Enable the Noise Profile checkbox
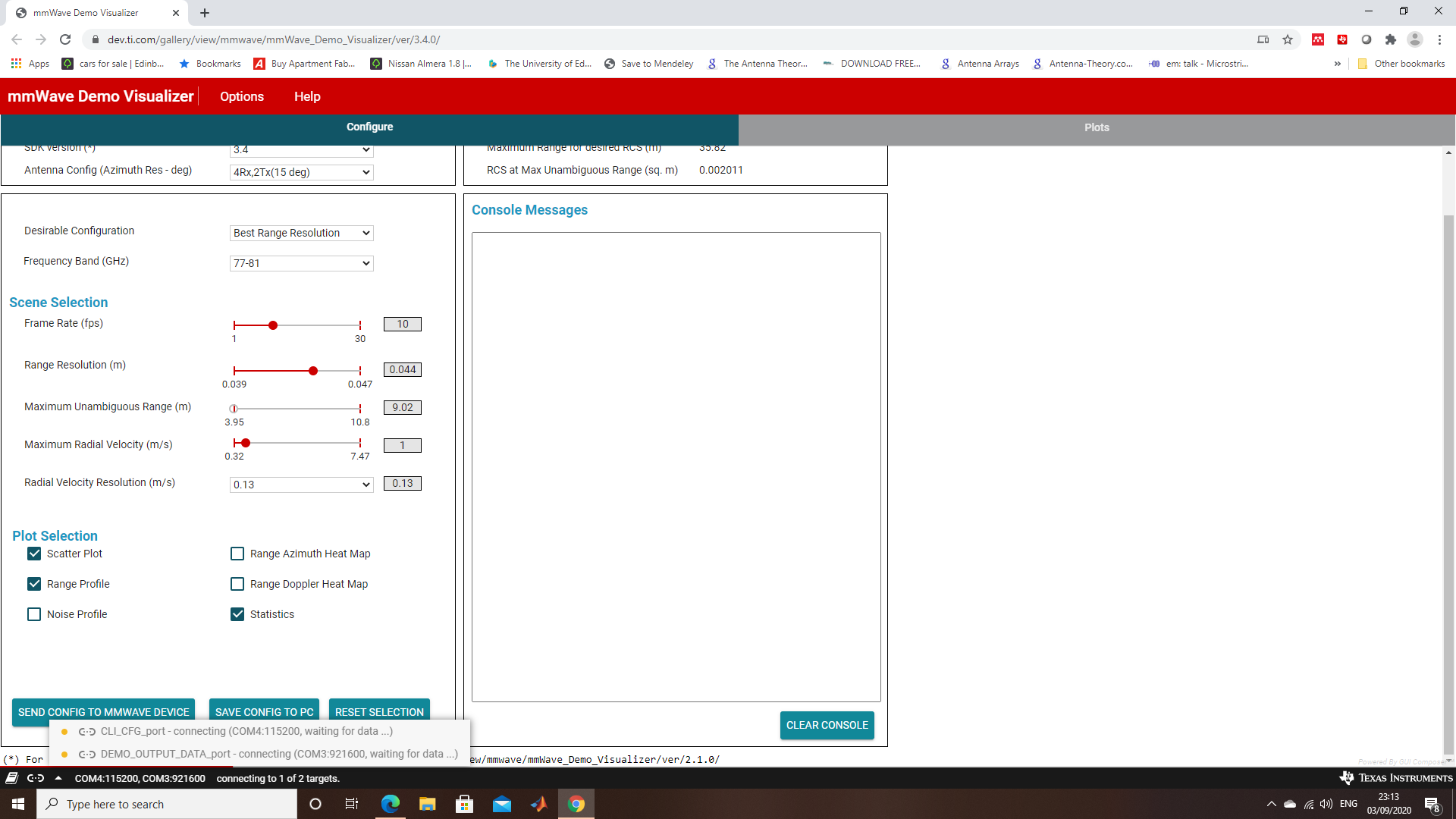The width and height of the screenshot is (1456, 819). click(34, 614)
